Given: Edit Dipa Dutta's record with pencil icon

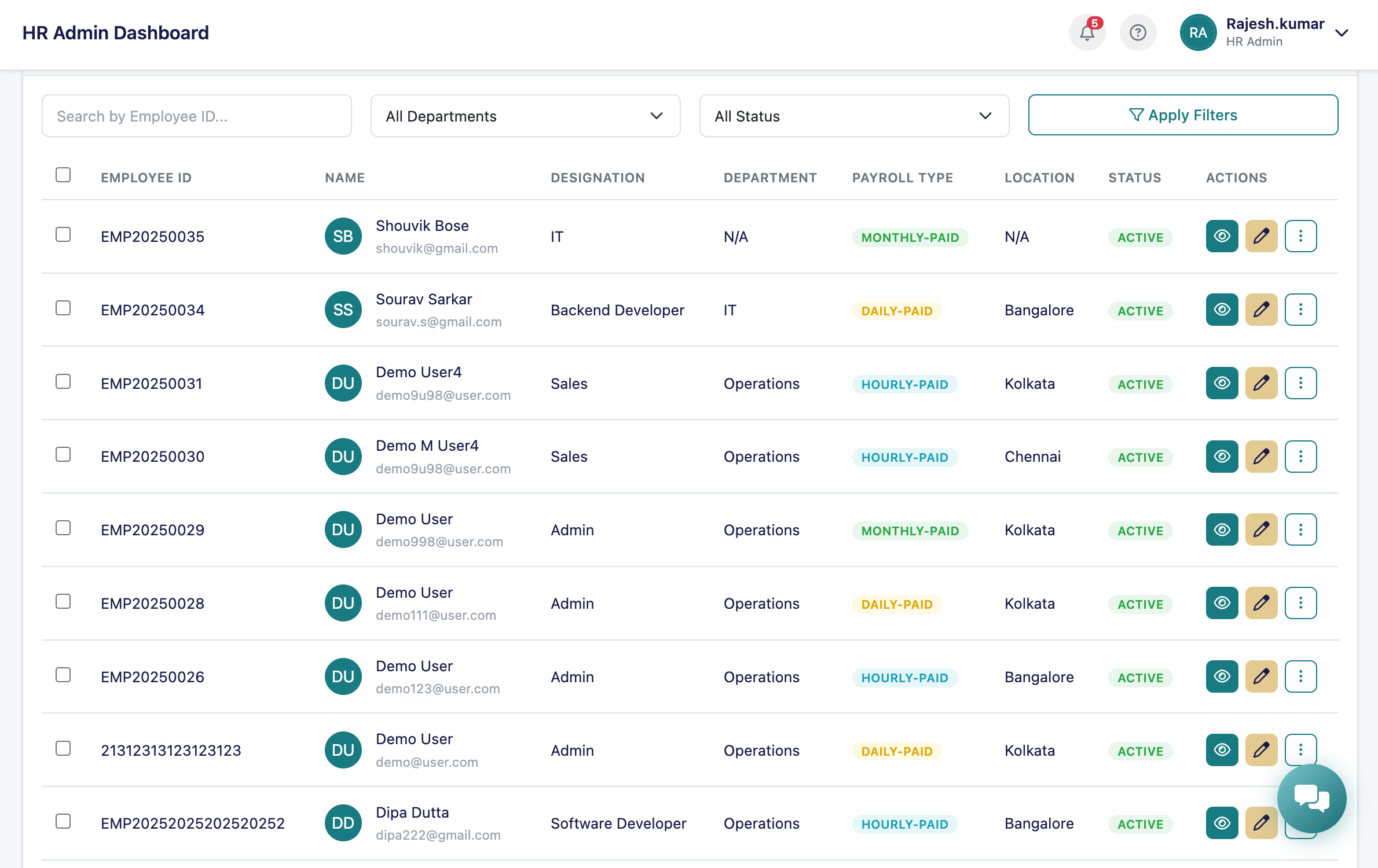Looking at the screenshot, I should click(1262, 823).
